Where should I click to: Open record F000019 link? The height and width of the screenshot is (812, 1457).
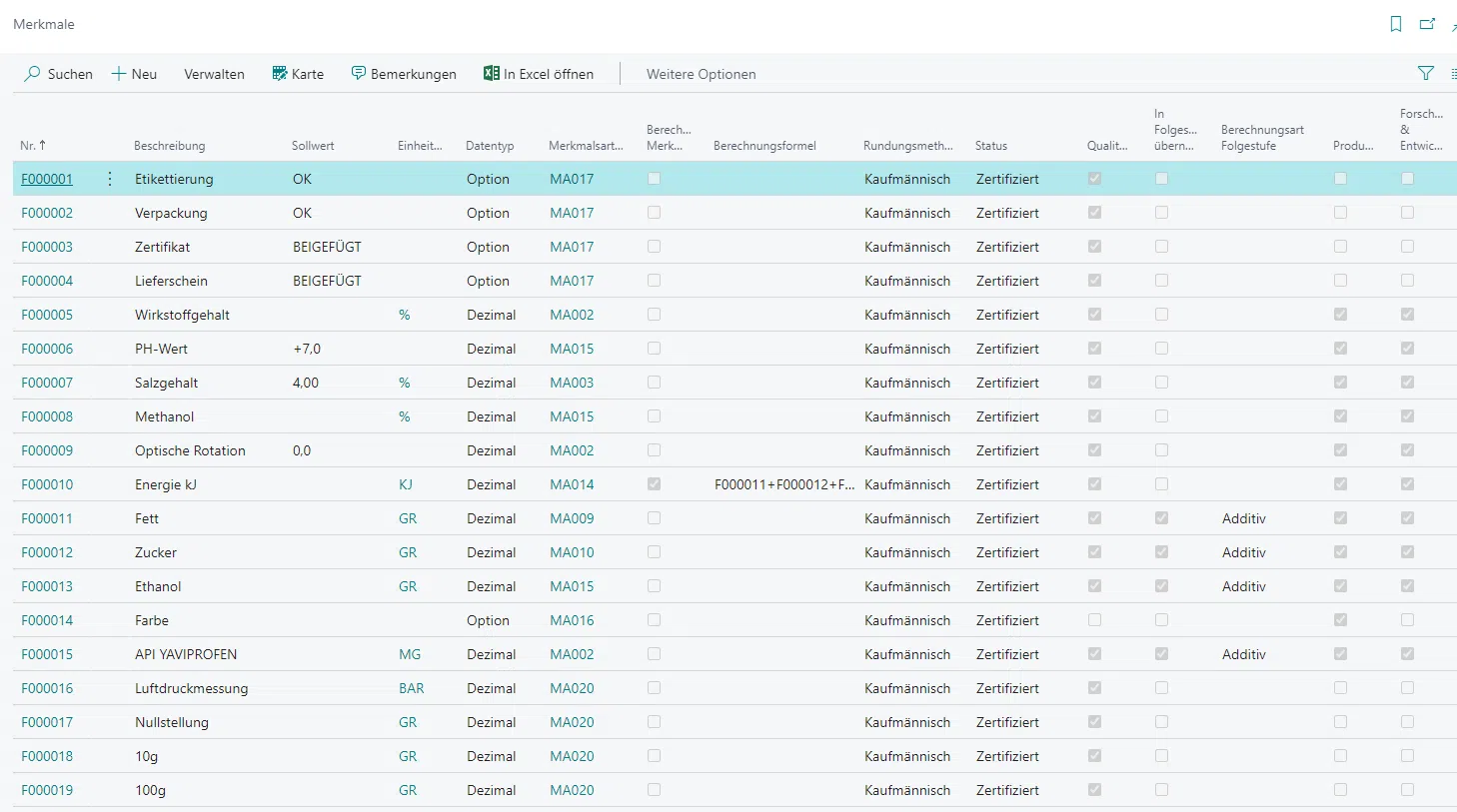(x=47, y=790)
